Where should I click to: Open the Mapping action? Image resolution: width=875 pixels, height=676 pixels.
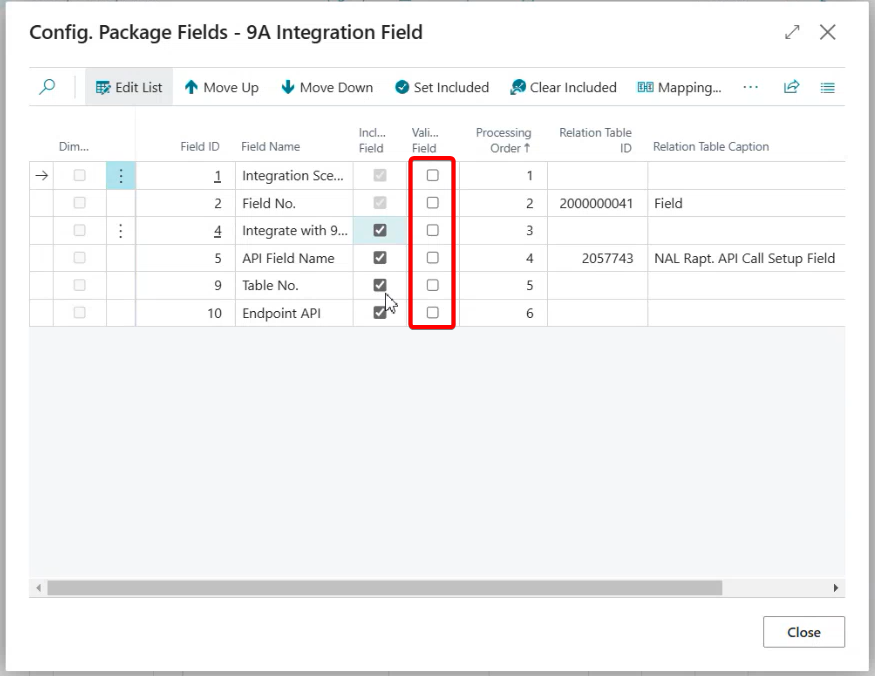click(x=679, y=87)
